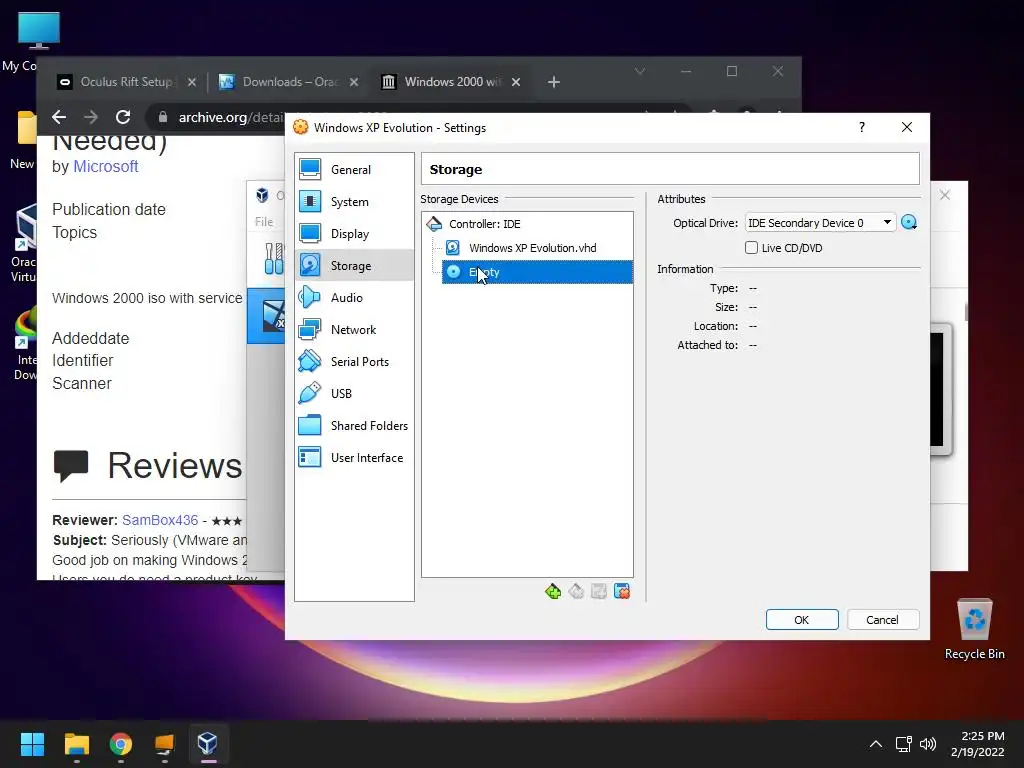Open the System settings category
Image resolution: width=1024 pixels, height=768 pixels.
(x=353, y=202)
